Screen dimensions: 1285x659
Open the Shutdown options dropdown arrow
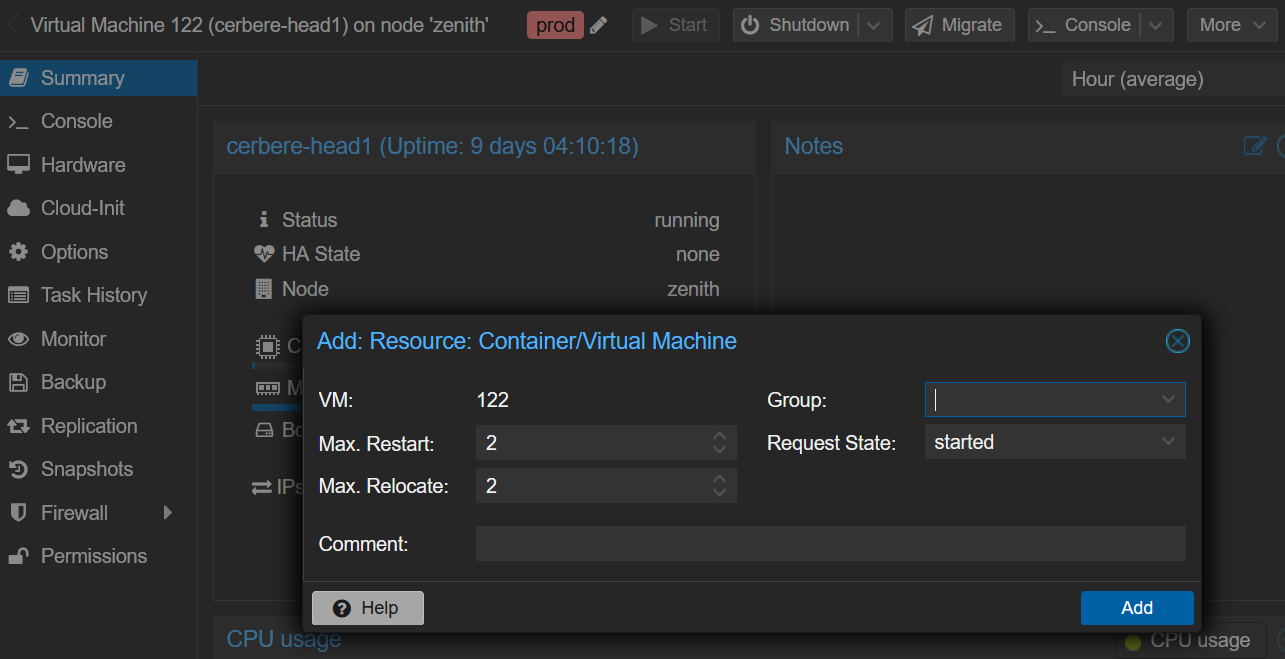875,26
